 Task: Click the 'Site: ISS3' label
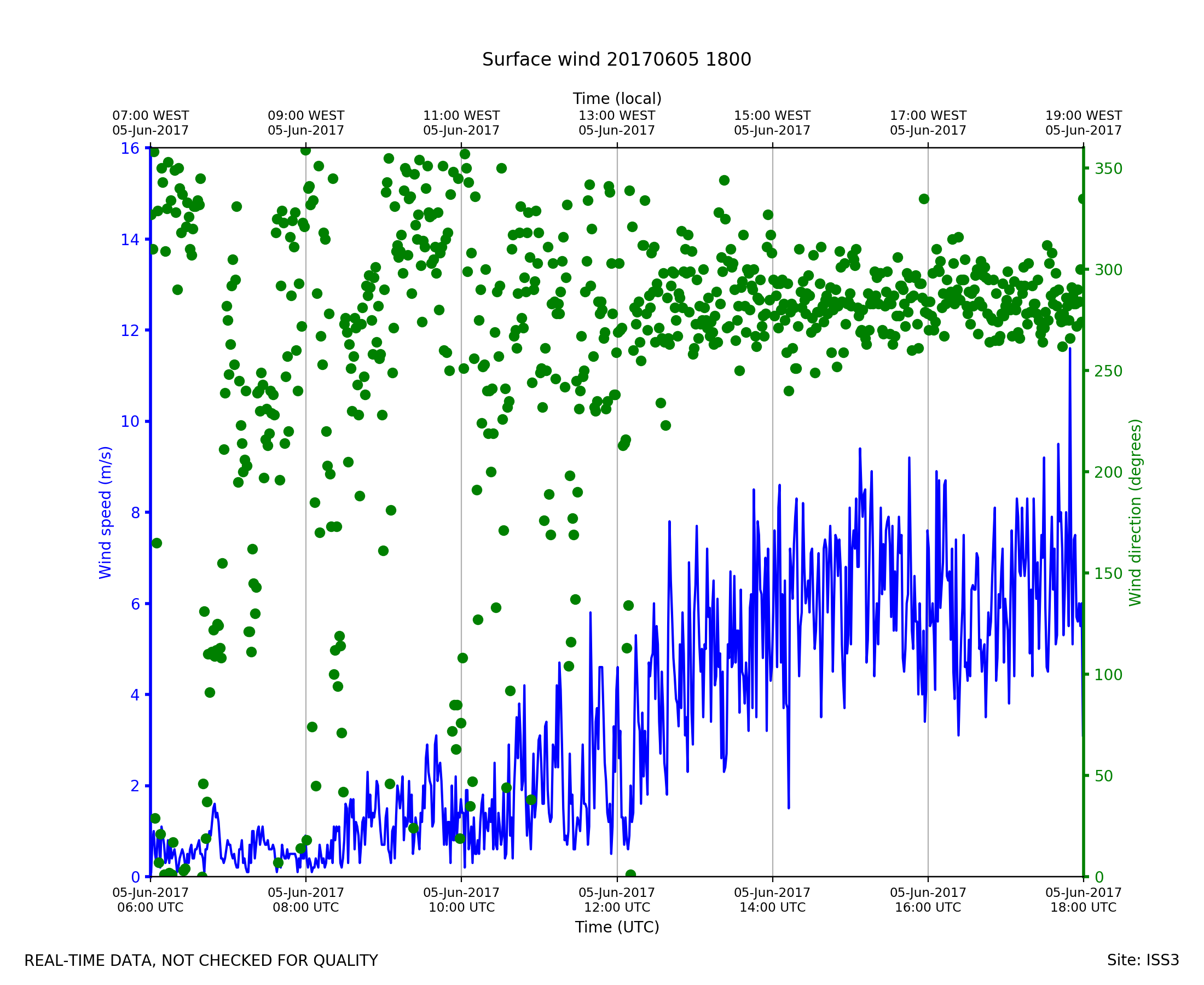click(x=1143, y=960)
